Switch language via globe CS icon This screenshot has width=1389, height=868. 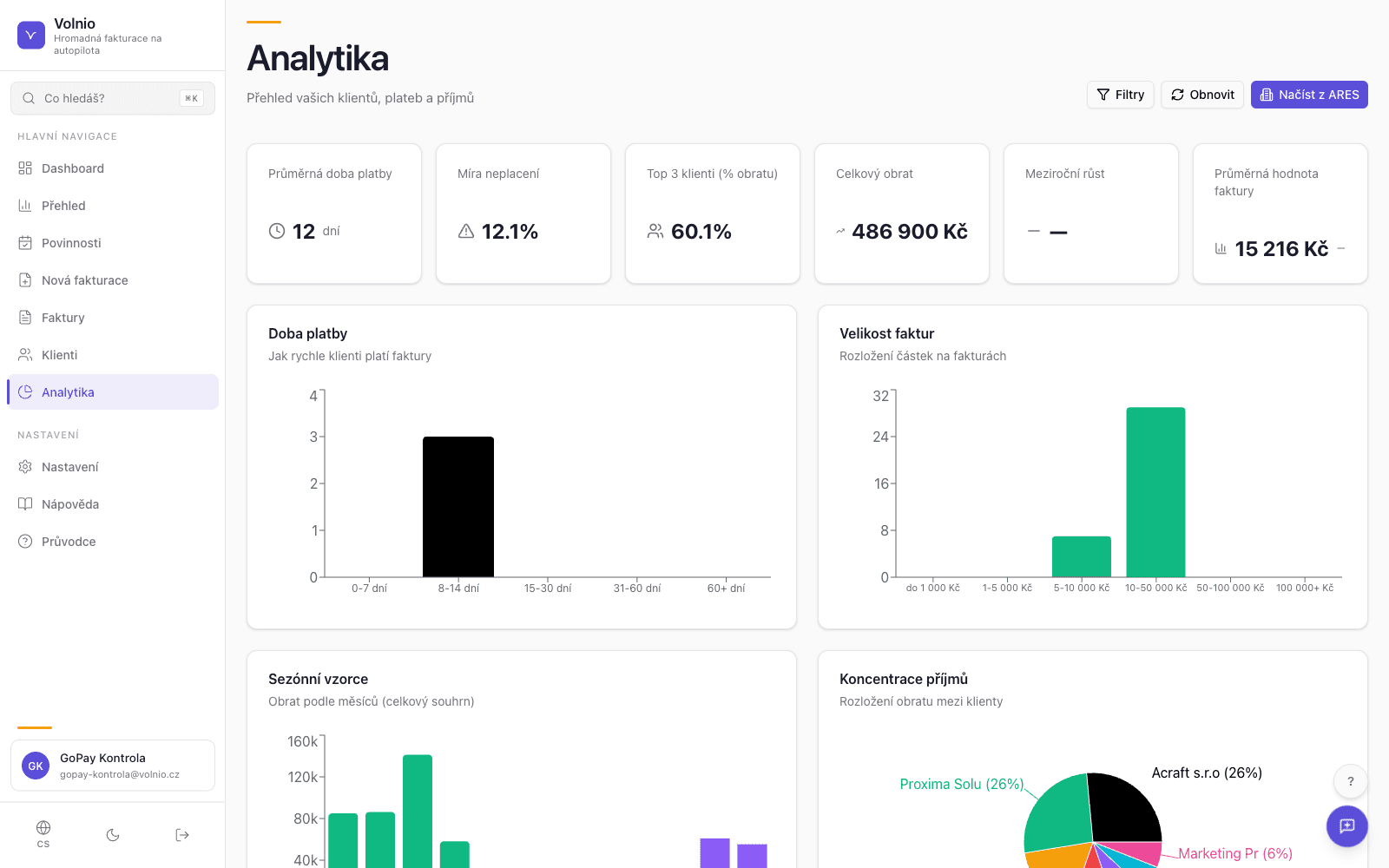[43, 833]
